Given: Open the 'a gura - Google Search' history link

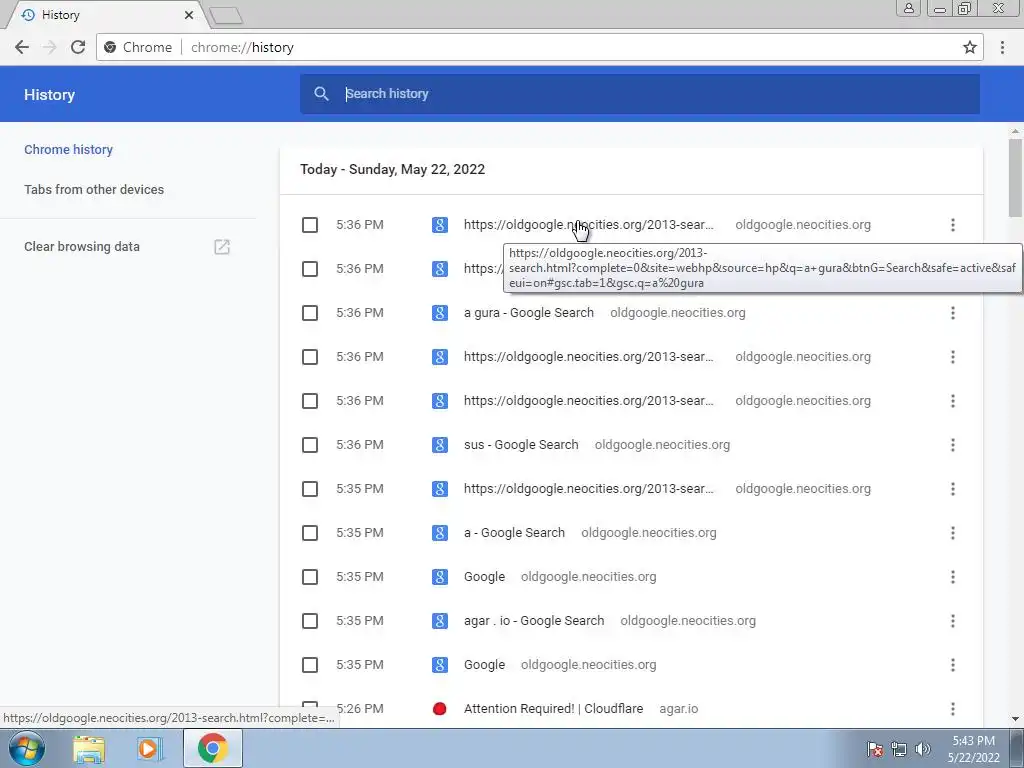Looking at the screenshot, I should [529, 313].
